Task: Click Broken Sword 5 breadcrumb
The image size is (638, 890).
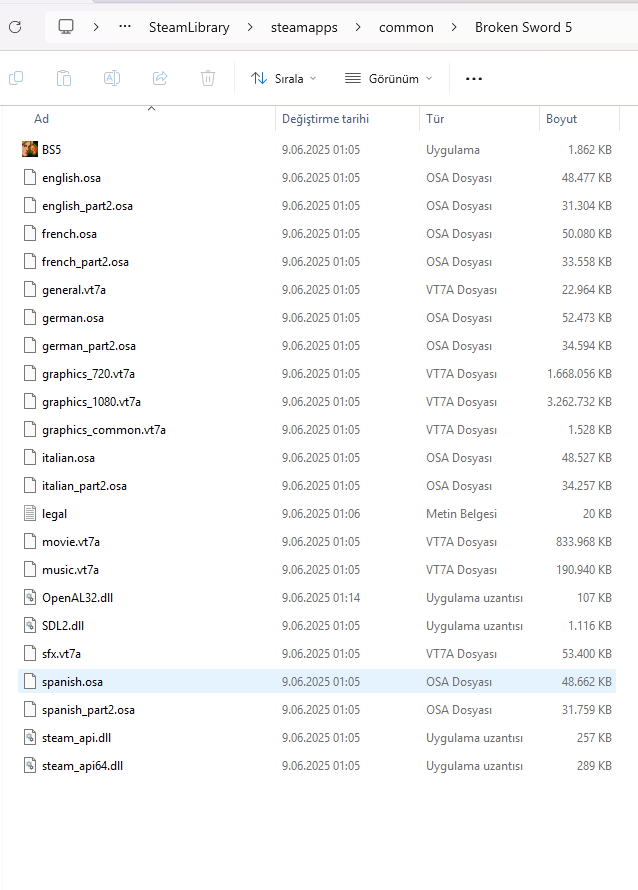Action: [x=523, y=27]
